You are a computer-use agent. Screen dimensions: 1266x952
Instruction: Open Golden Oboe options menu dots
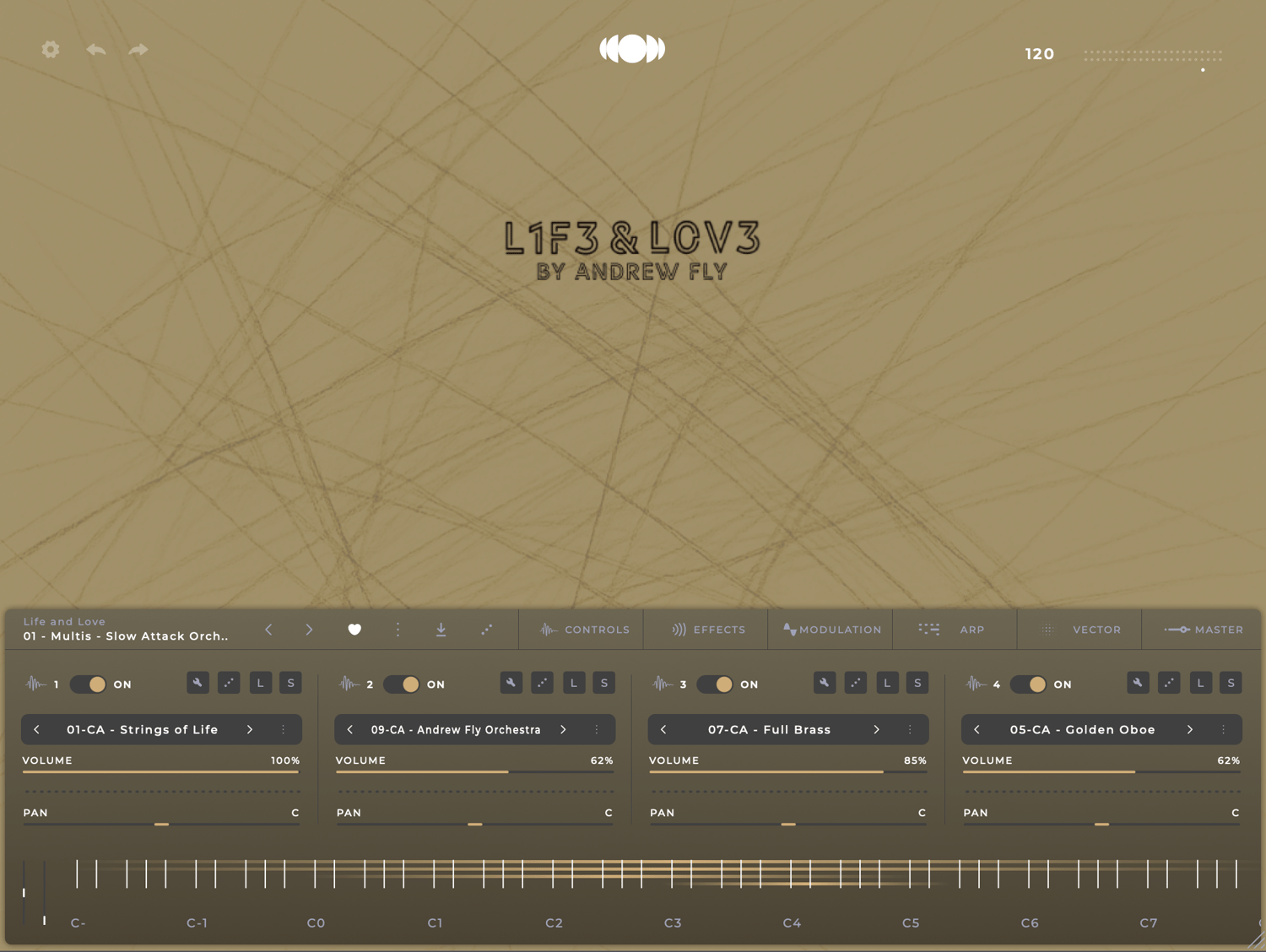1224,729
